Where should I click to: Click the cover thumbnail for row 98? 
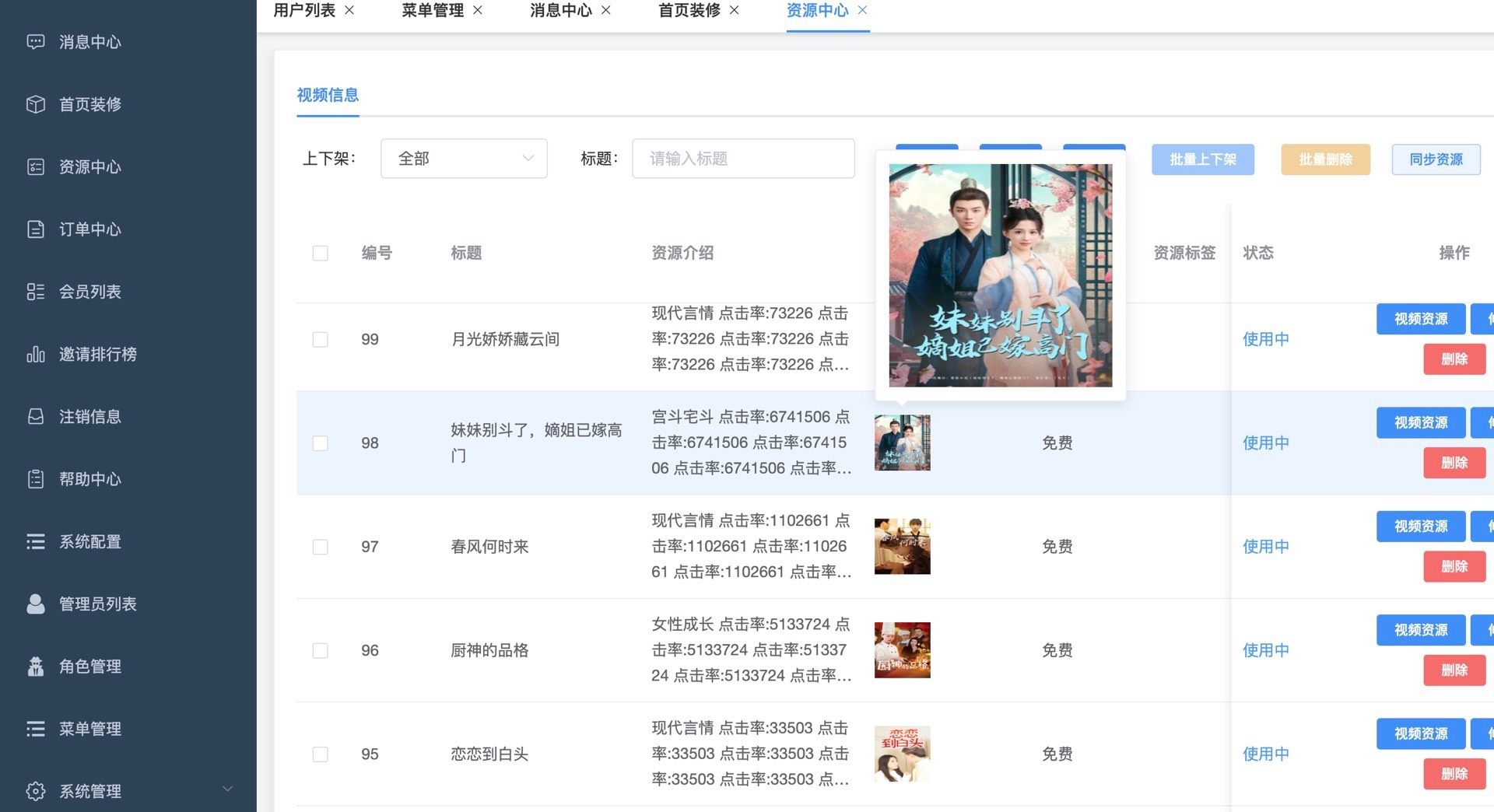(903, 443)
